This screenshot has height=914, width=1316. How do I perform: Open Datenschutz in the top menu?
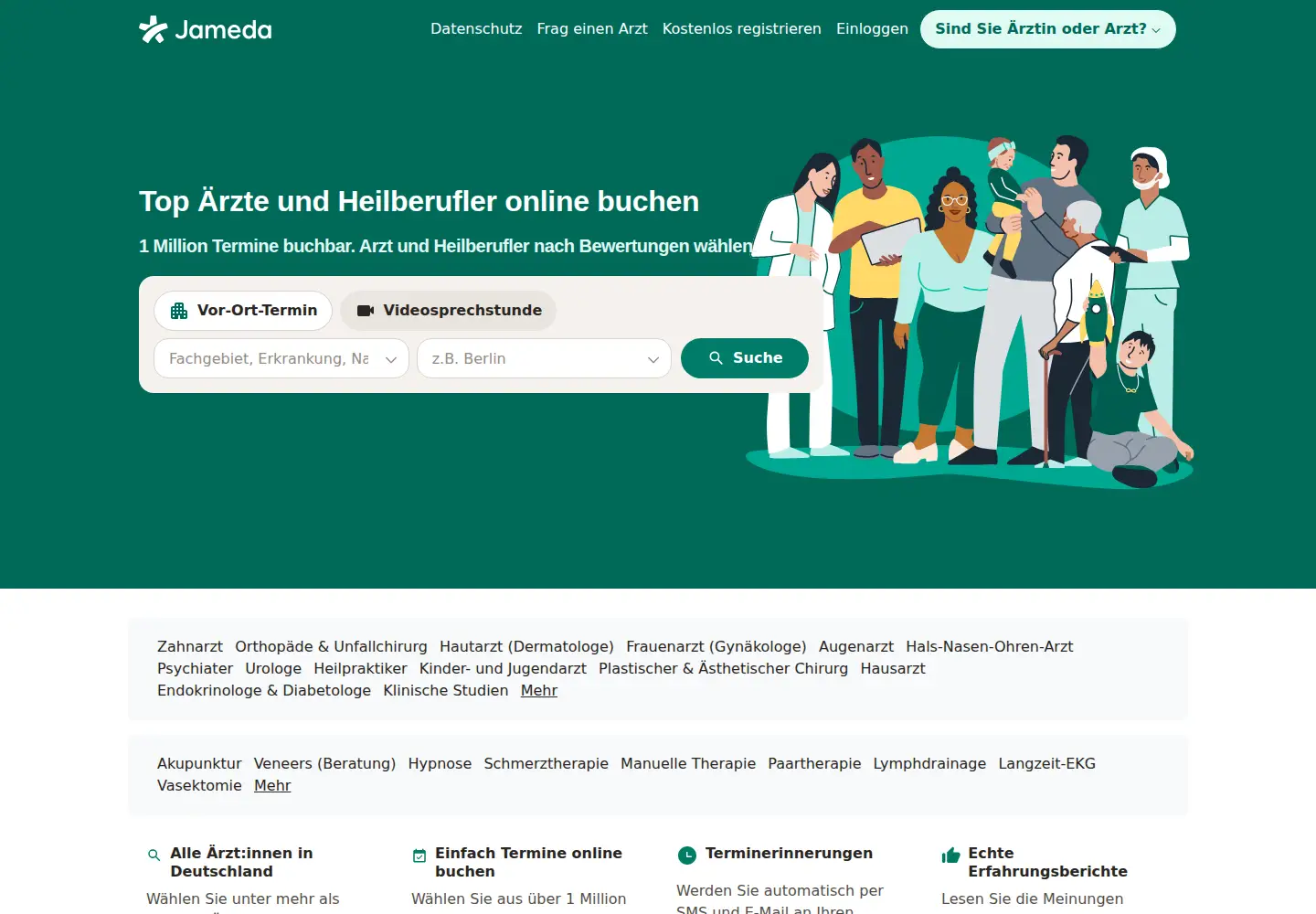tap(476, 29)
